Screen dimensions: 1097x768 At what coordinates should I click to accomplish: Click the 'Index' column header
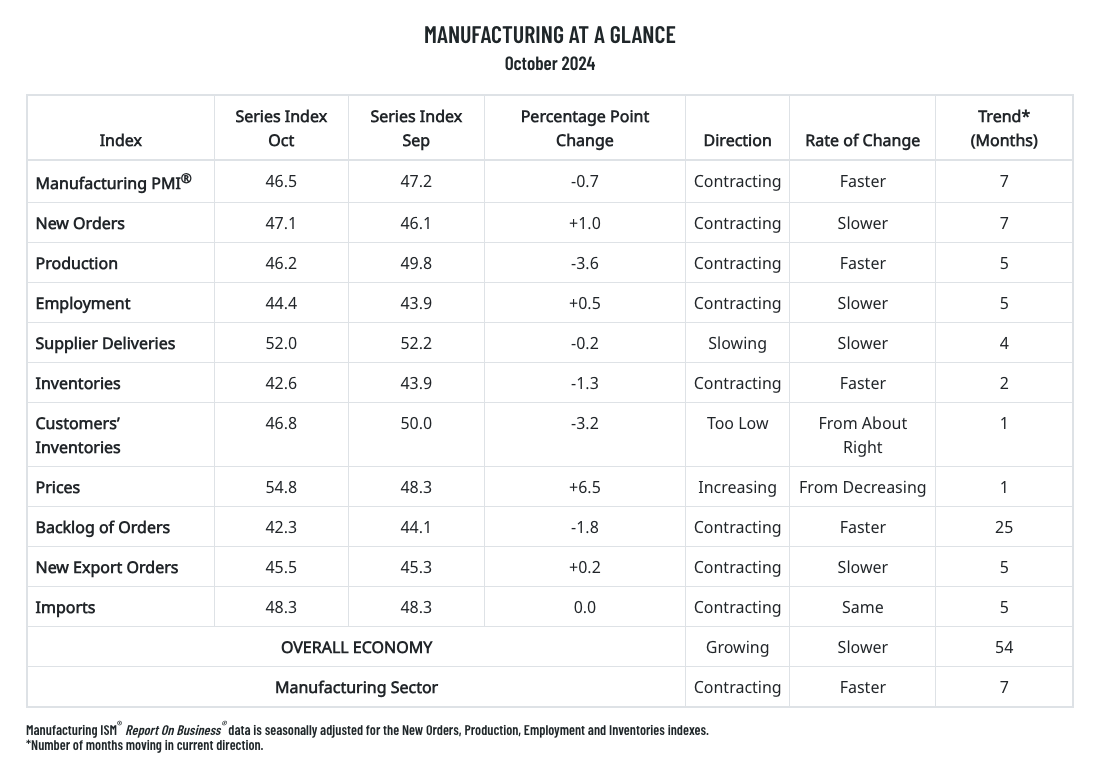(120, 140)
